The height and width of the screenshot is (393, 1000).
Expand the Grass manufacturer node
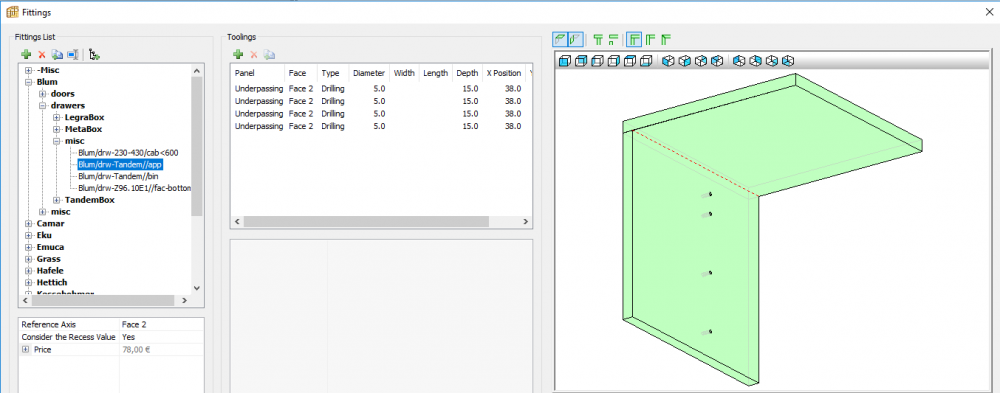tap(29, 259)
